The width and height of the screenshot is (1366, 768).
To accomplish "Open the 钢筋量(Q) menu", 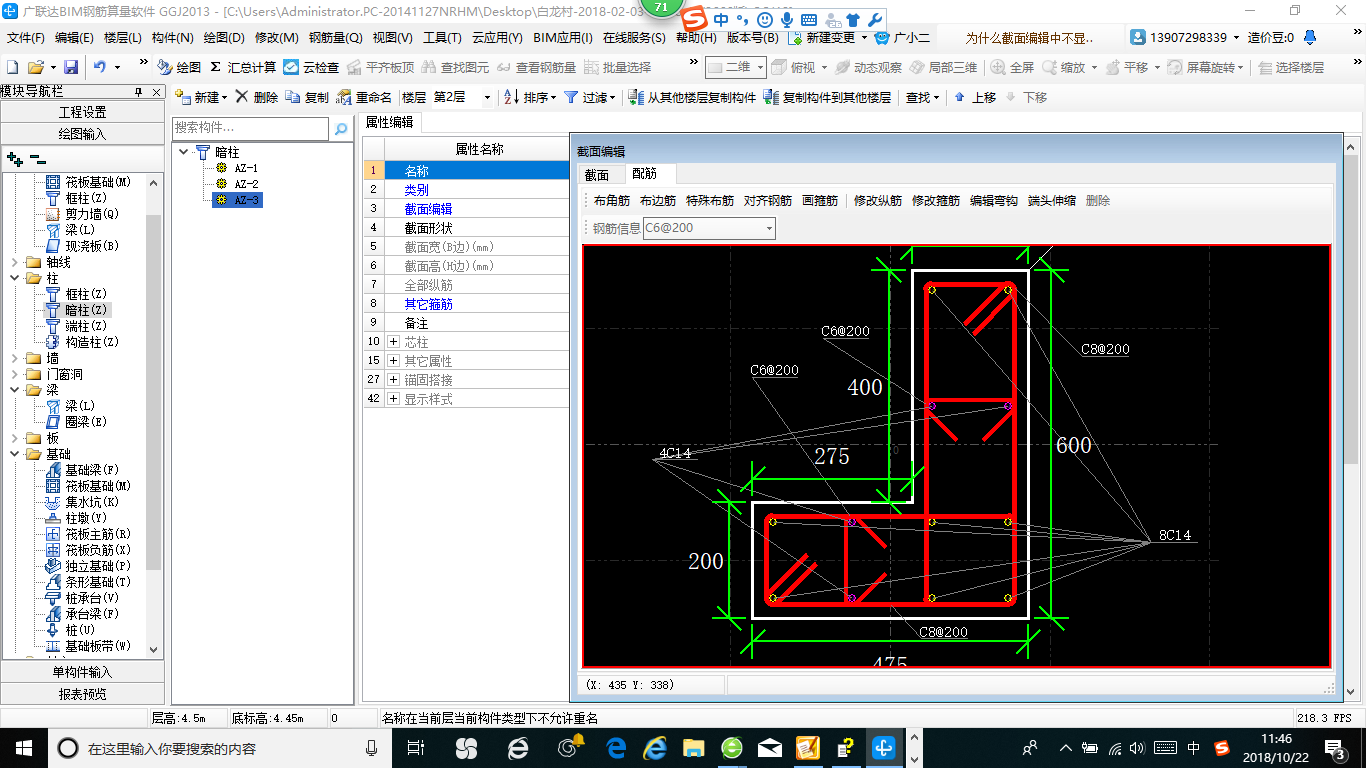I will 335,38.
